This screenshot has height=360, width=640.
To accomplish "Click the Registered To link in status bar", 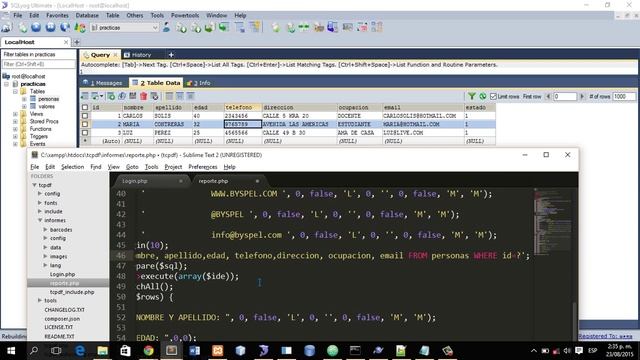I will pyautogui.click(x=605, y=336).
